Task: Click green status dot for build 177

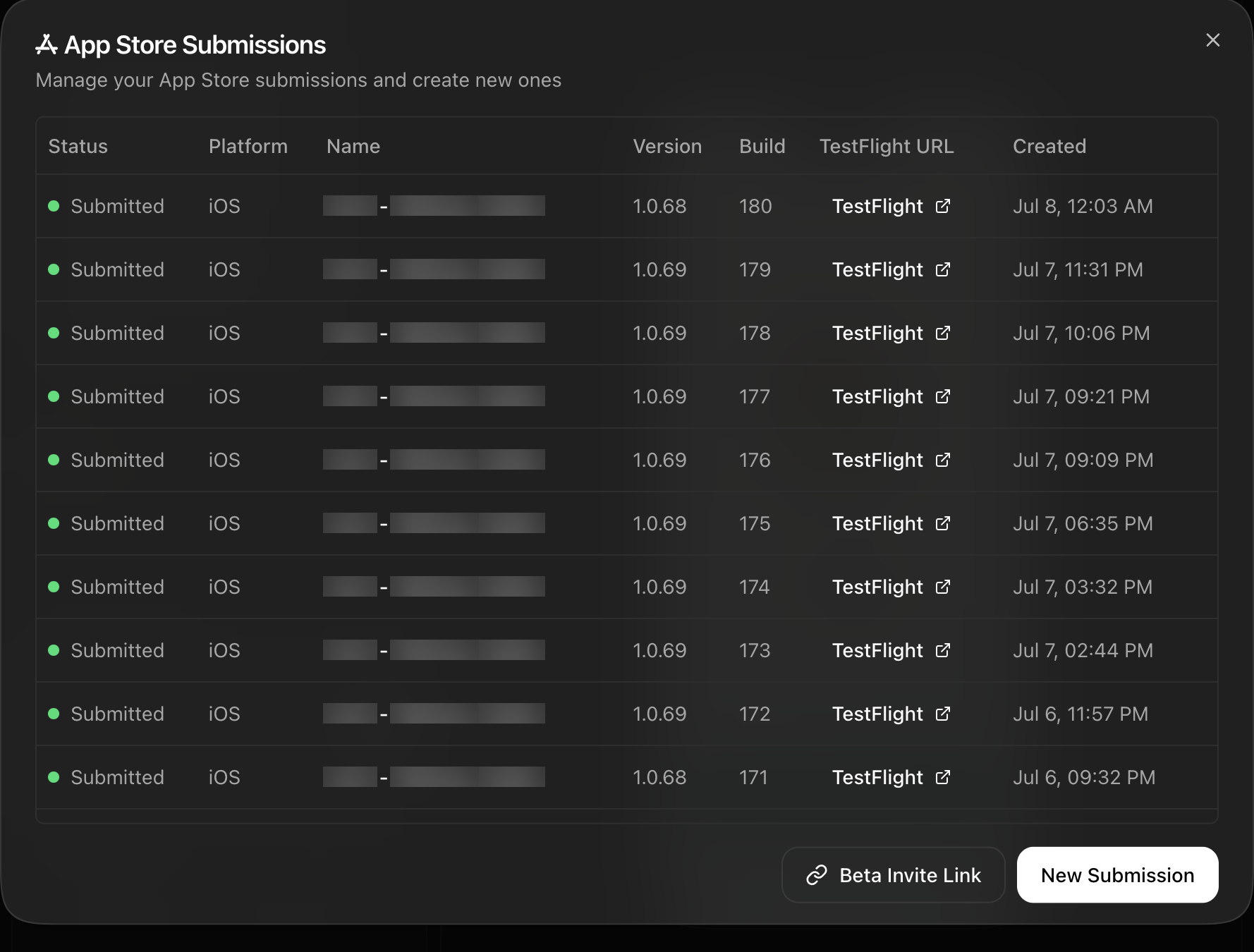Action: 54,396
